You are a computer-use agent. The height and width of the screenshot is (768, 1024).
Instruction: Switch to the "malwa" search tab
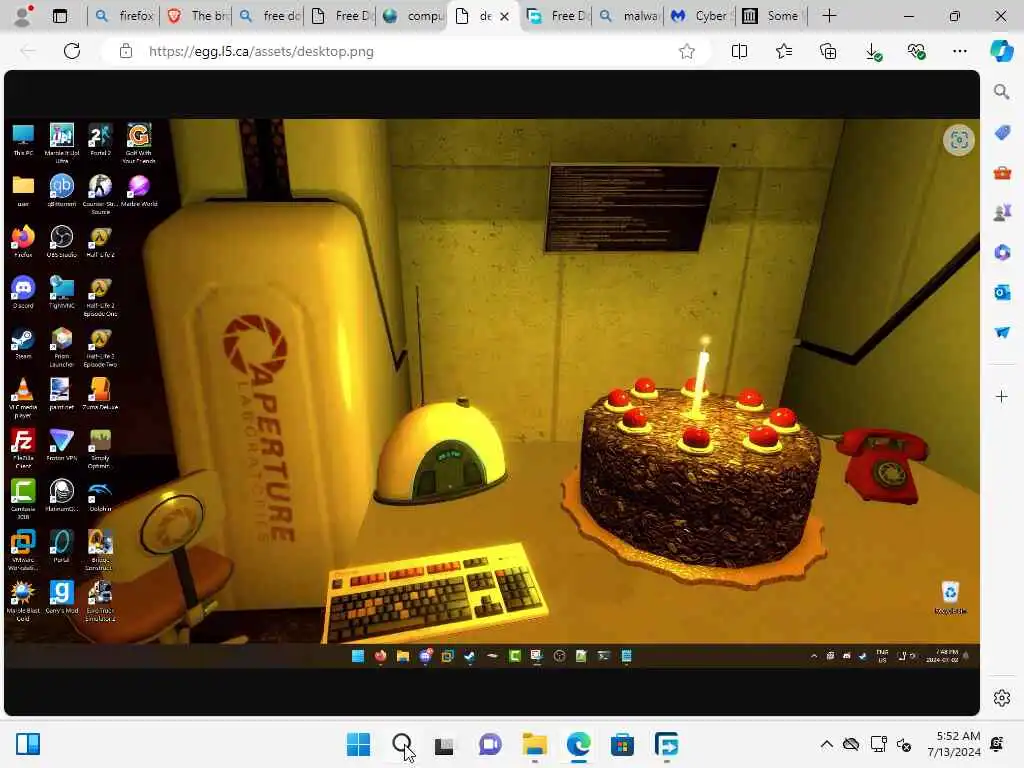[x=628, y=16]
